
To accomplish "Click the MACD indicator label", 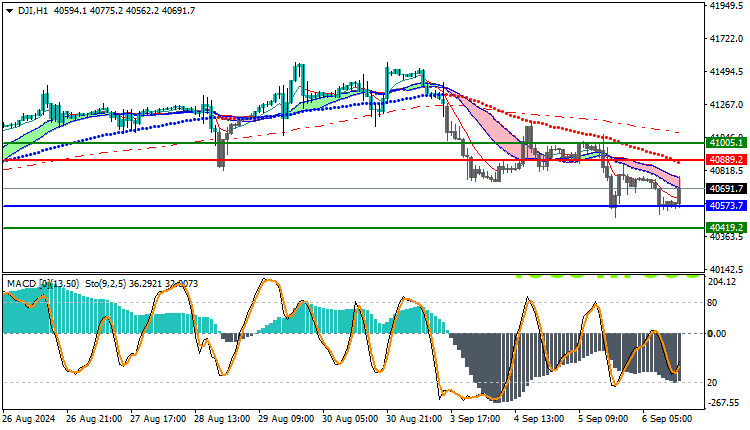I will click(x=43, y=284).
